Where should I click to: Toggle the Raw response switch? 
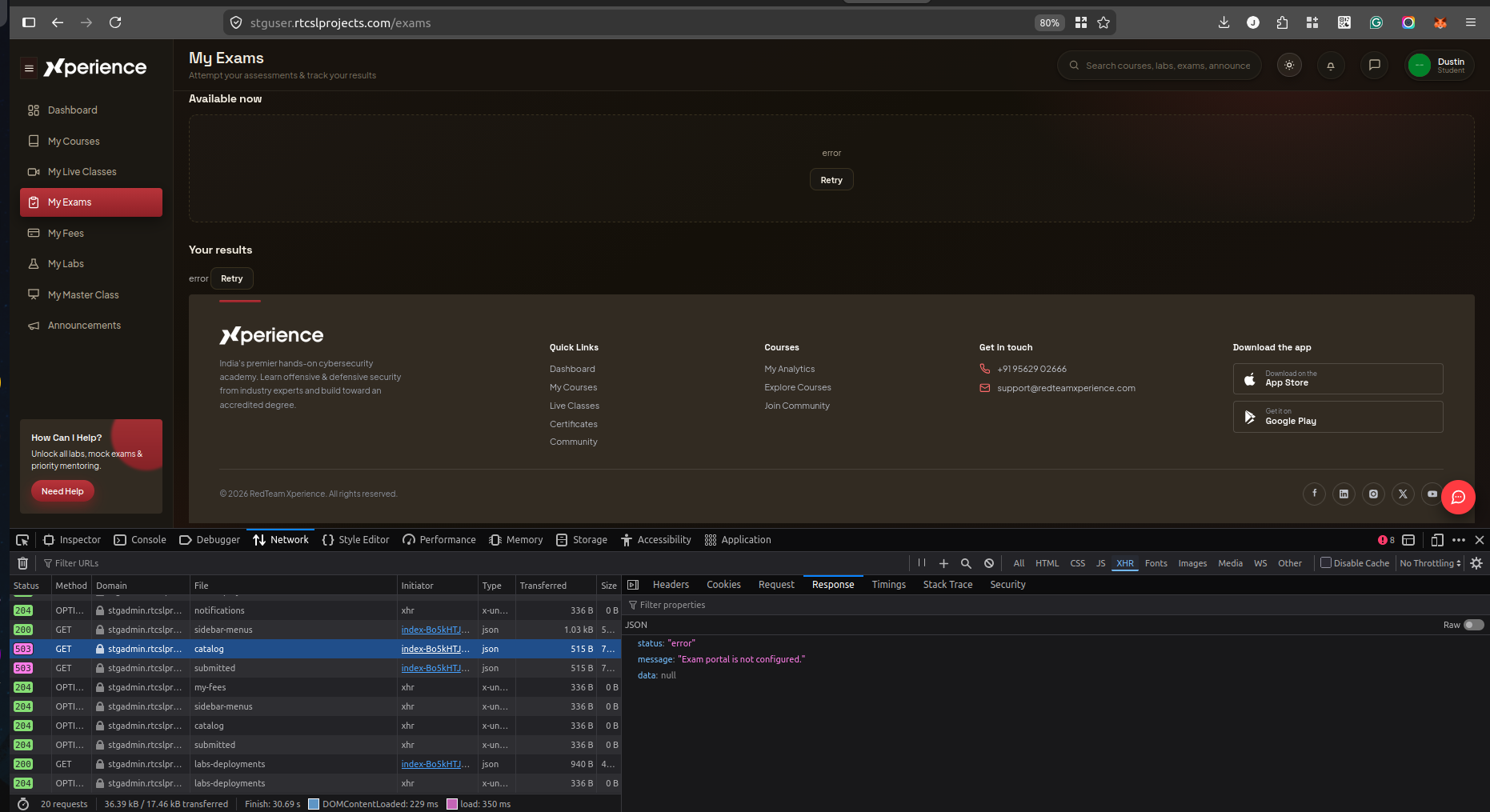pos(1473,625)
